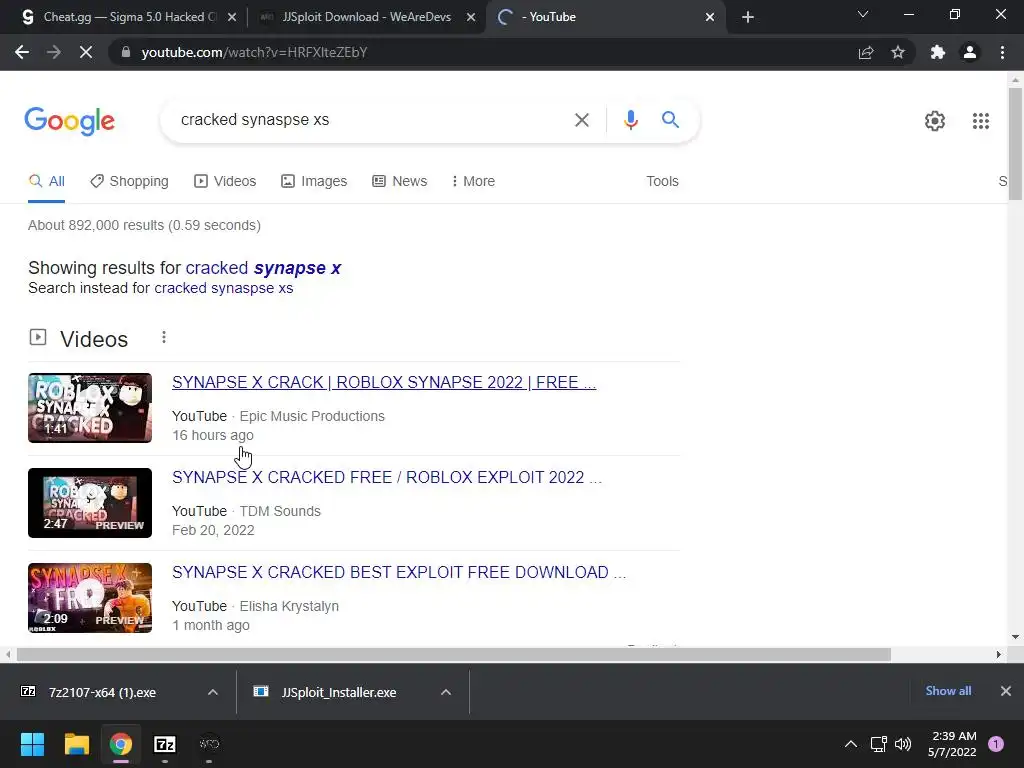Click the horizontal scrollbar right arrow
This screenshot has width=1024, height=768.
(999, 654)
